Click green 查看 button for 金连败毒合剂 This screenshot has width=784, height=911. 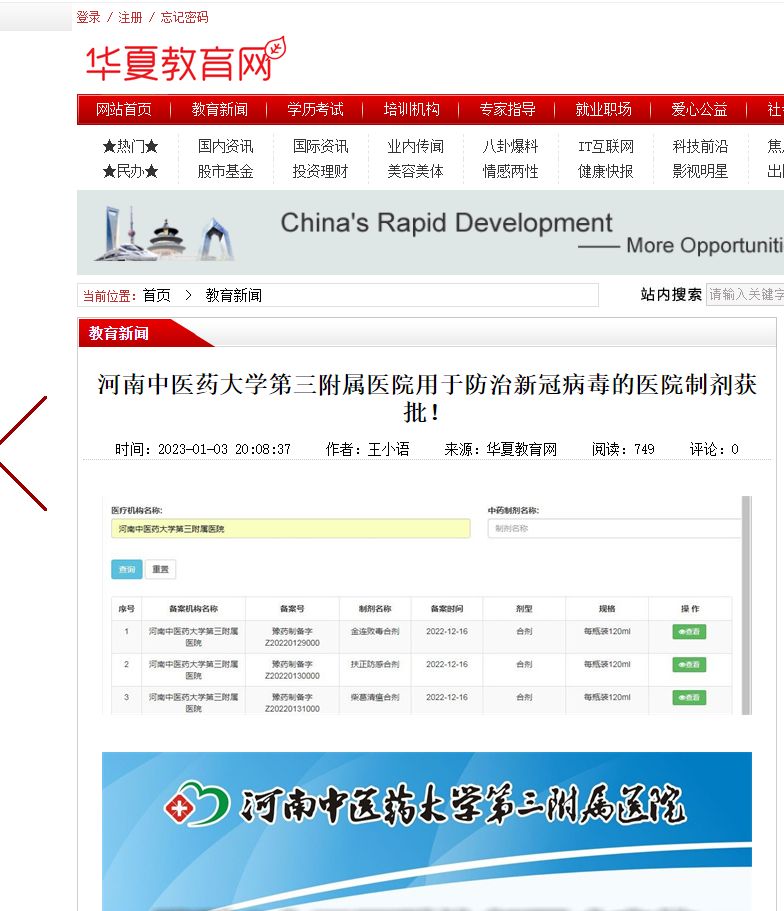tap(689, 631)
